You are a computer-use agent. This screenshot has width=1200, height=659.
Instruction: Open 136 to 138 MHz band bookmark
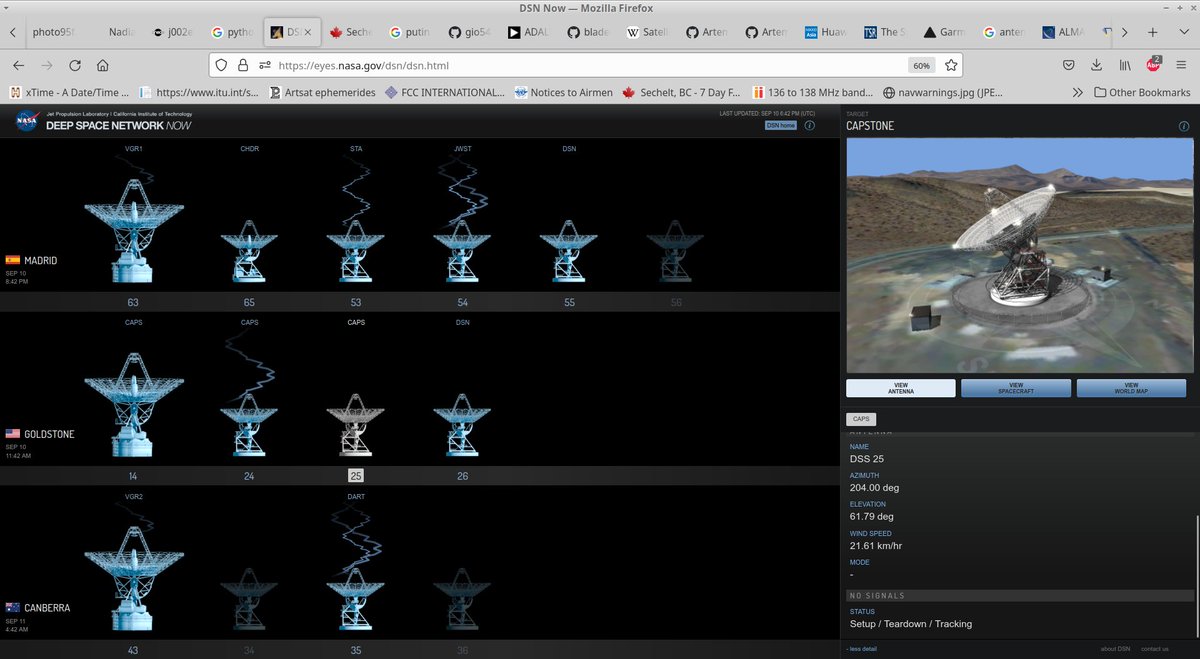(x=813, y=92)
